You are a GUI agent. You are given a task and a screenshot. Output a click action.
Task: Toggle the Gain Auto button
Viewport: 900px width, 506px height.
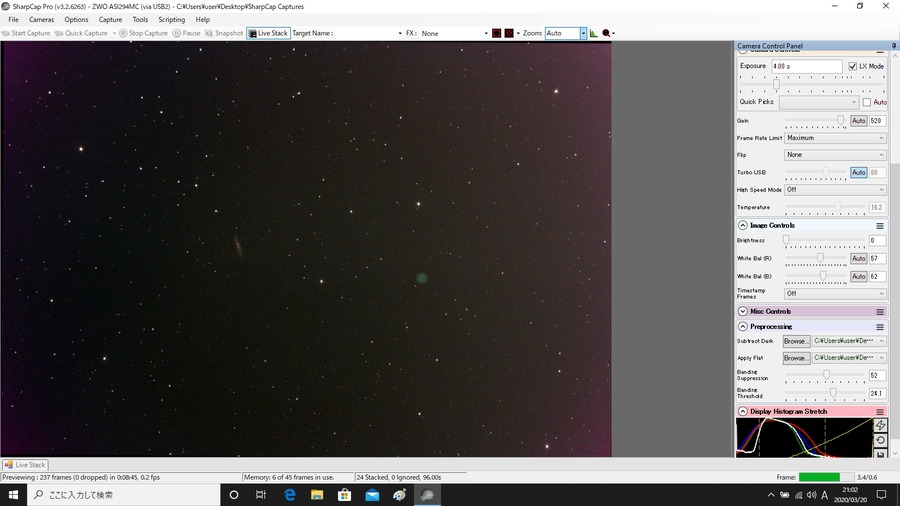(x=859, y=120)
